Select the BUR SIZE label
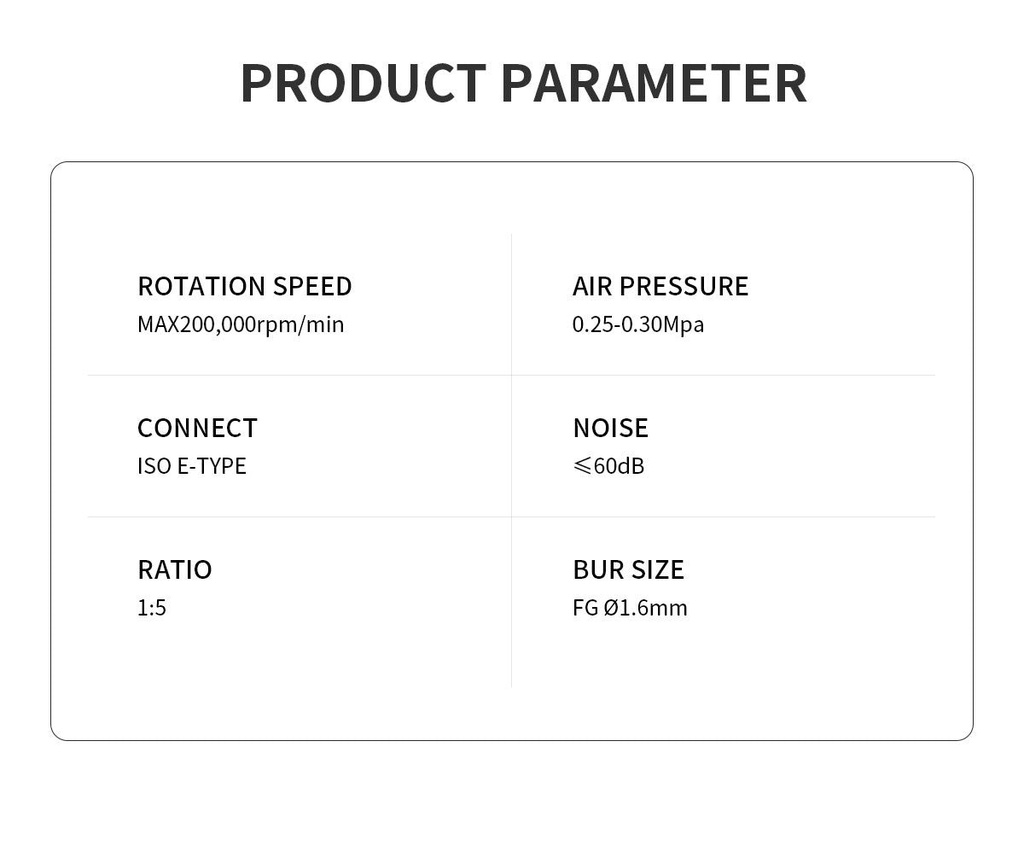Image resolution: width=1024 pixels, height=852 pixels. pyautogui.click(x=628, y=570)
